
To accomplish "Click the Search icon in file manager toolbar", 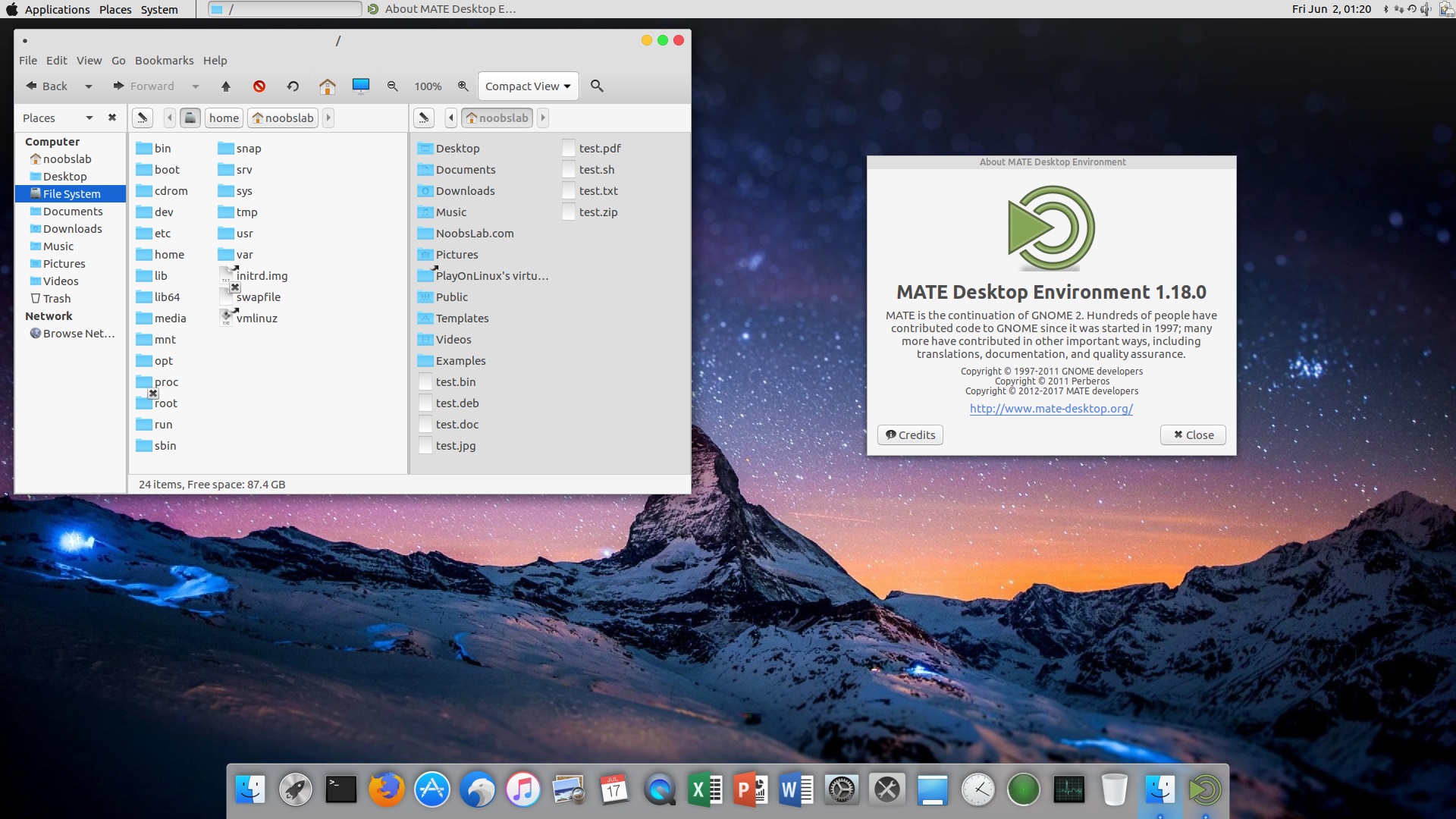I will pyautogui.click(x=597, y=86).
